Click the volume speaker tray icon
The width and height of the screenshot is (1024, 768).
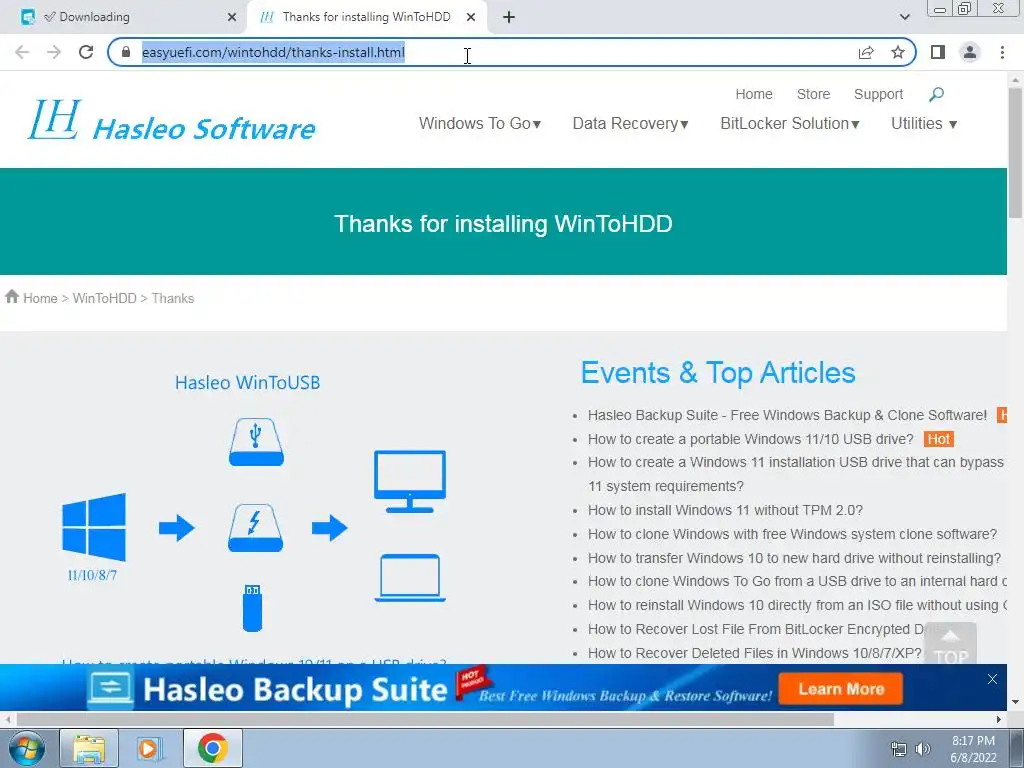922,749
